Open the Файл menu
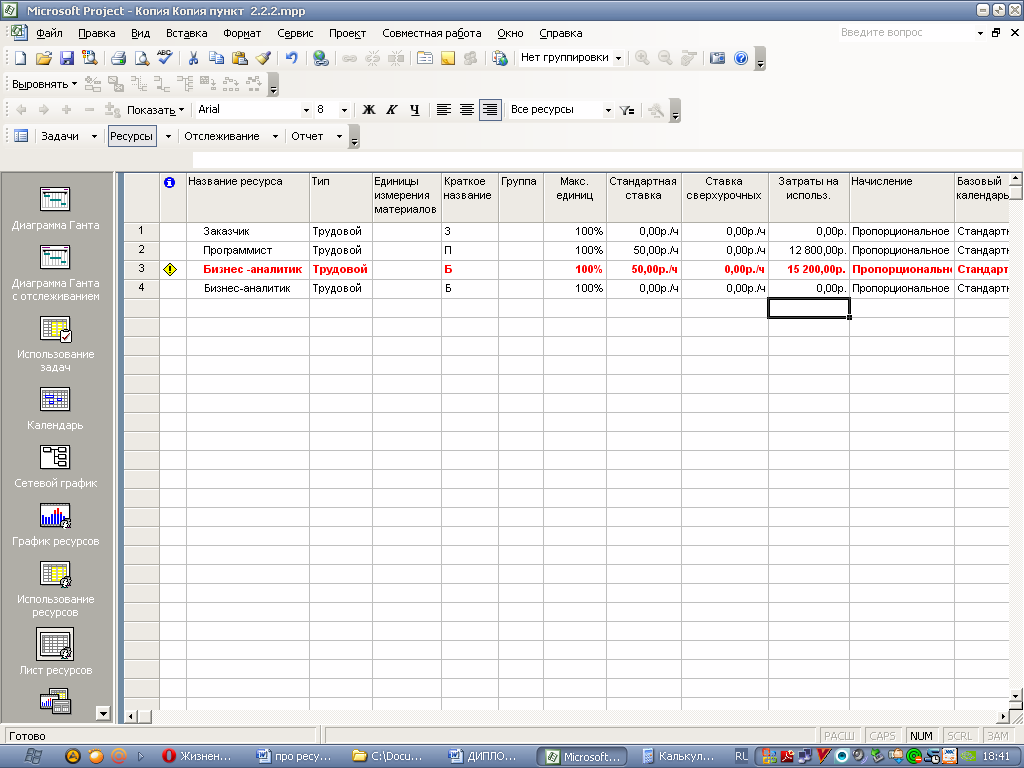Image resolution: width=1024 pixels, height=768 pixels. point(49,33)
